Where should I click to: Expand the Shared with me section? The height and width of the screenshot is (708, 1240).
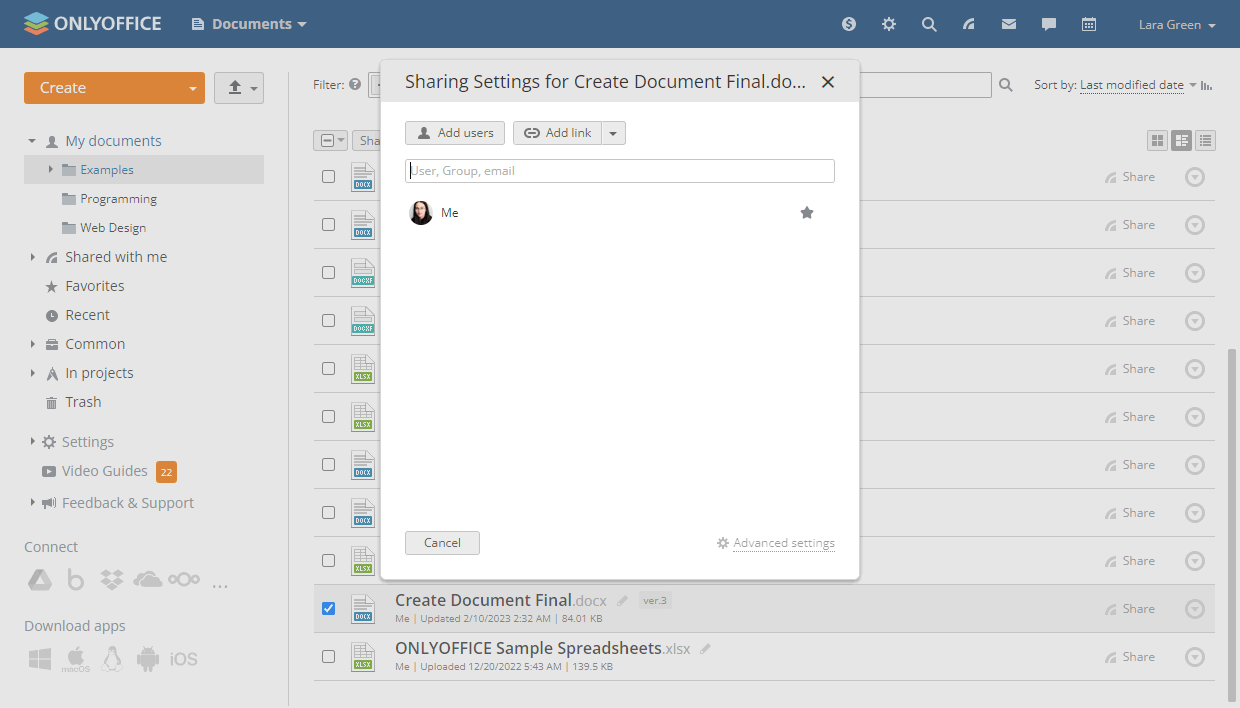click(x=33, y=256)
